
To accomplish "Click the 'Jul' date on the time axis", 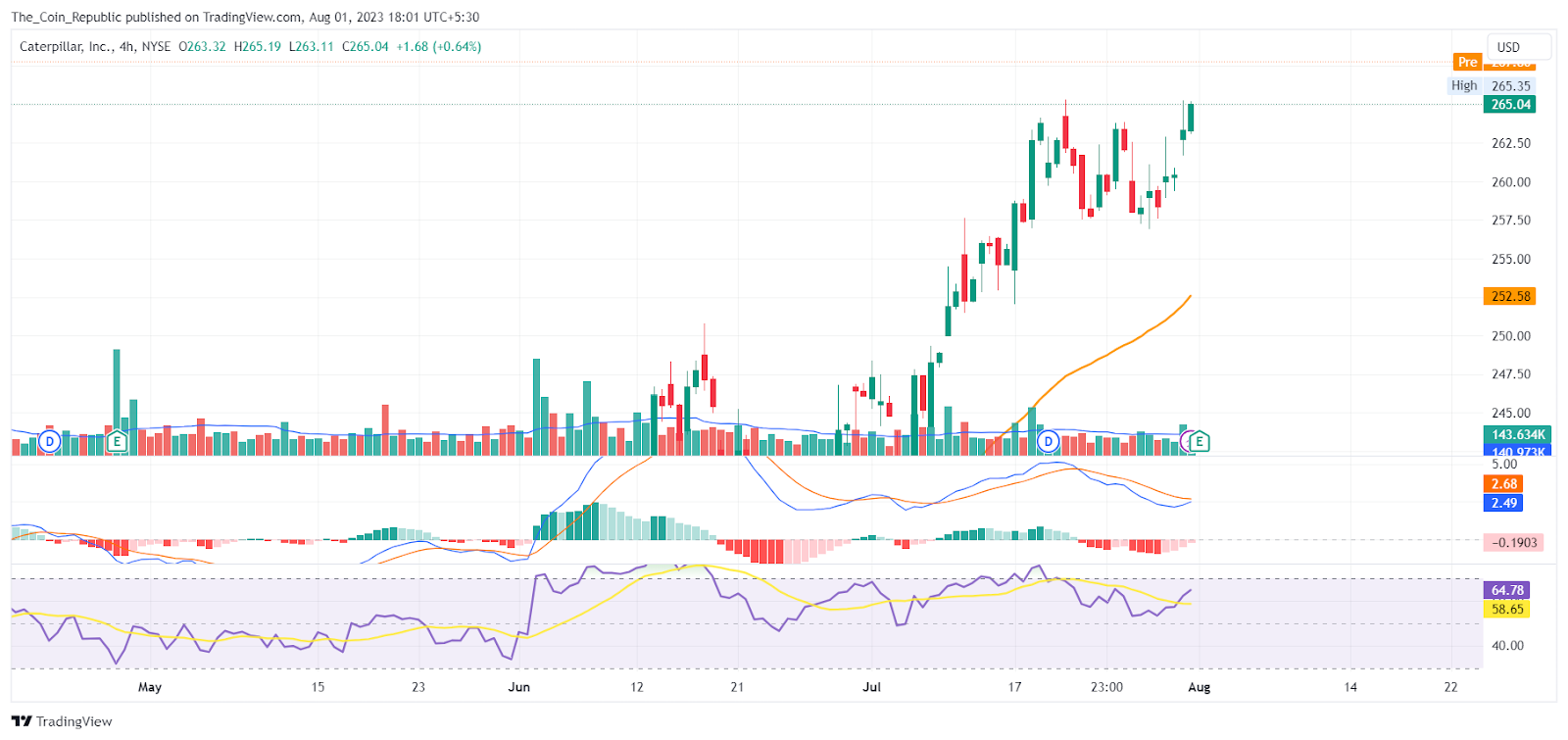I will [x=871, y=687].
